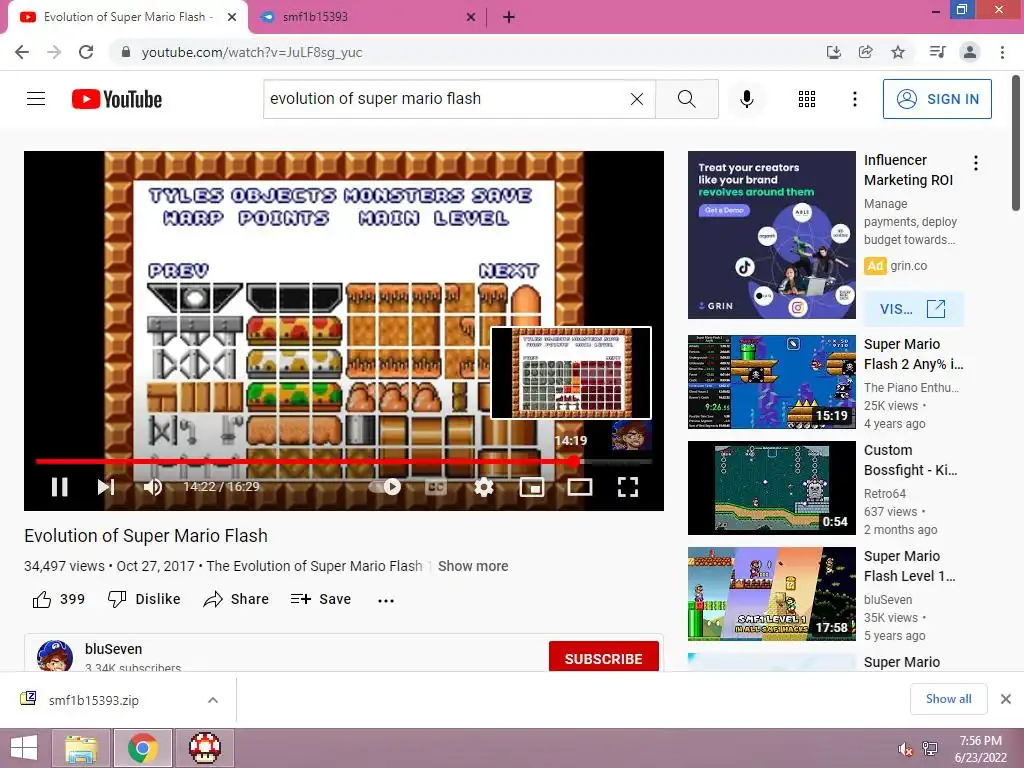Show all downloads
The height and width of the screenshot is (768, 1024).
948,699
